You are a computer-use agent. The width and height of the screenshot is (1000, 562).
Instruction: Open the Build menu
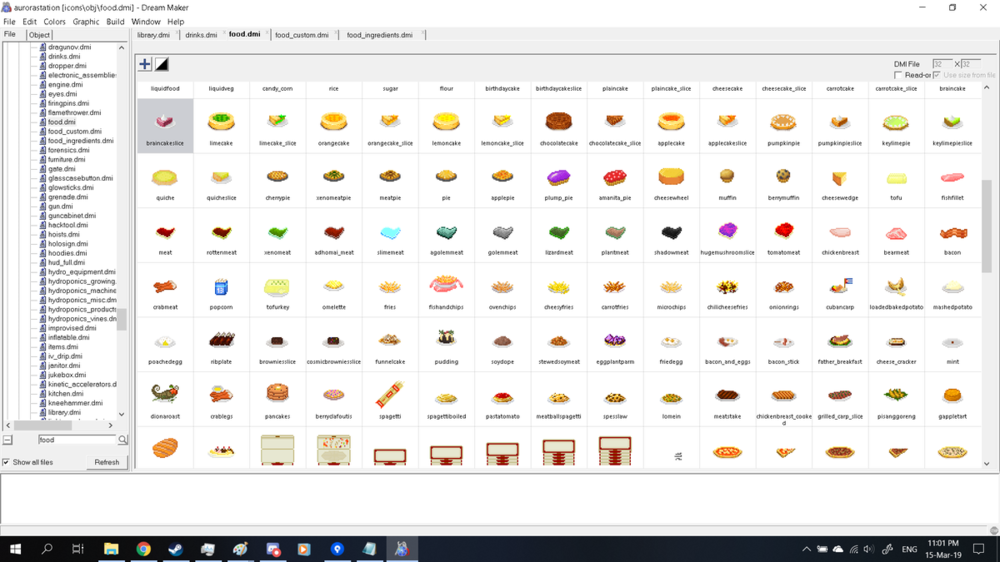pos(115,22)
